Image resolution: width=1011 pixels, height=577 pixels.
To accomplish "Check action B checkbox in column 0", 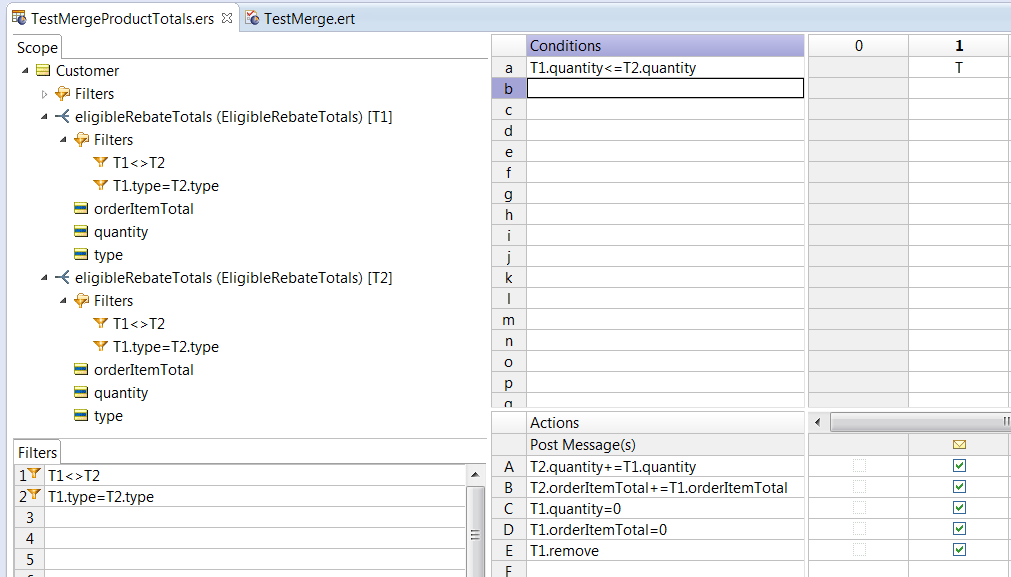I will 859,487.
